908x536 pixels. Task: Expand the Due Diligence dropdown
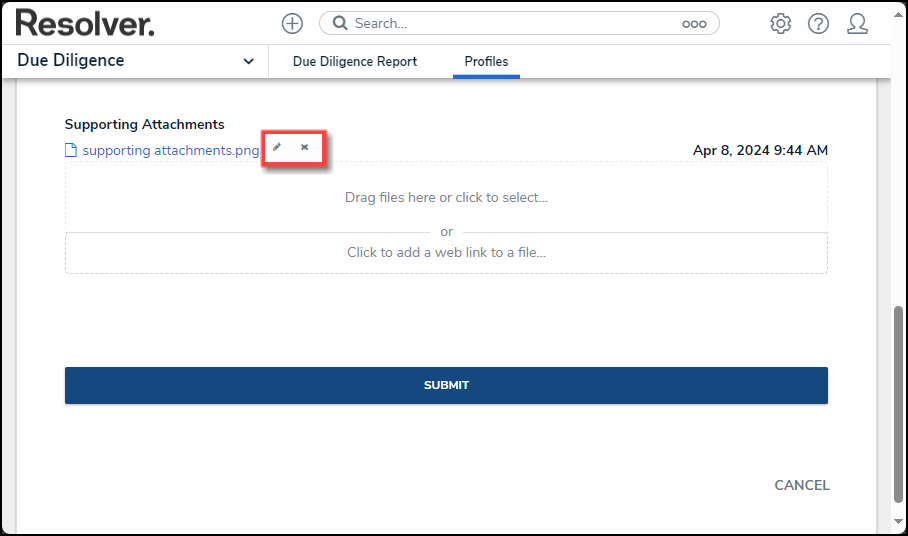coord(136,61)
